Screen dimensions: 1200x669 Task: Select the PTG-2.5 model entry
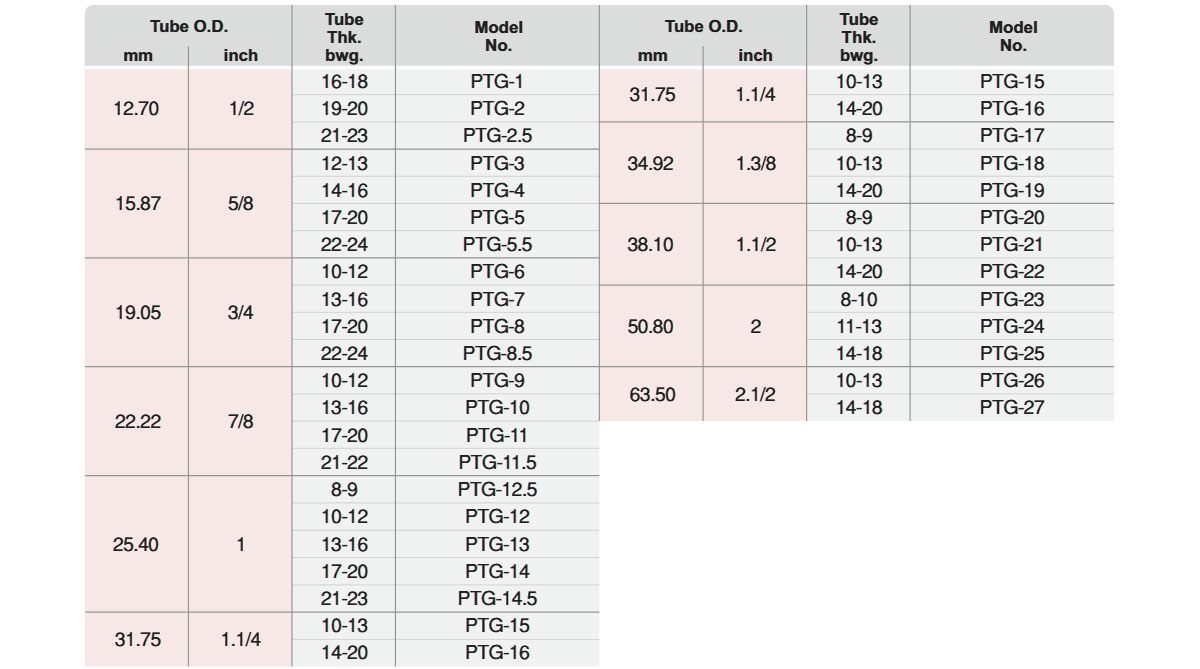coord(497,136)
